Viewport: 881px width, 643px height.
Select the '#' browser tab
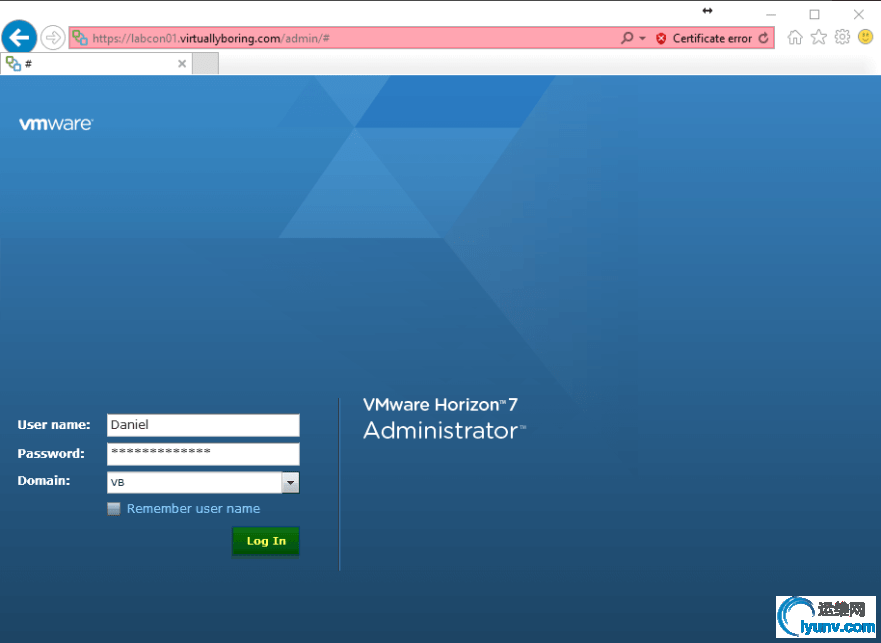coord(96,64)
